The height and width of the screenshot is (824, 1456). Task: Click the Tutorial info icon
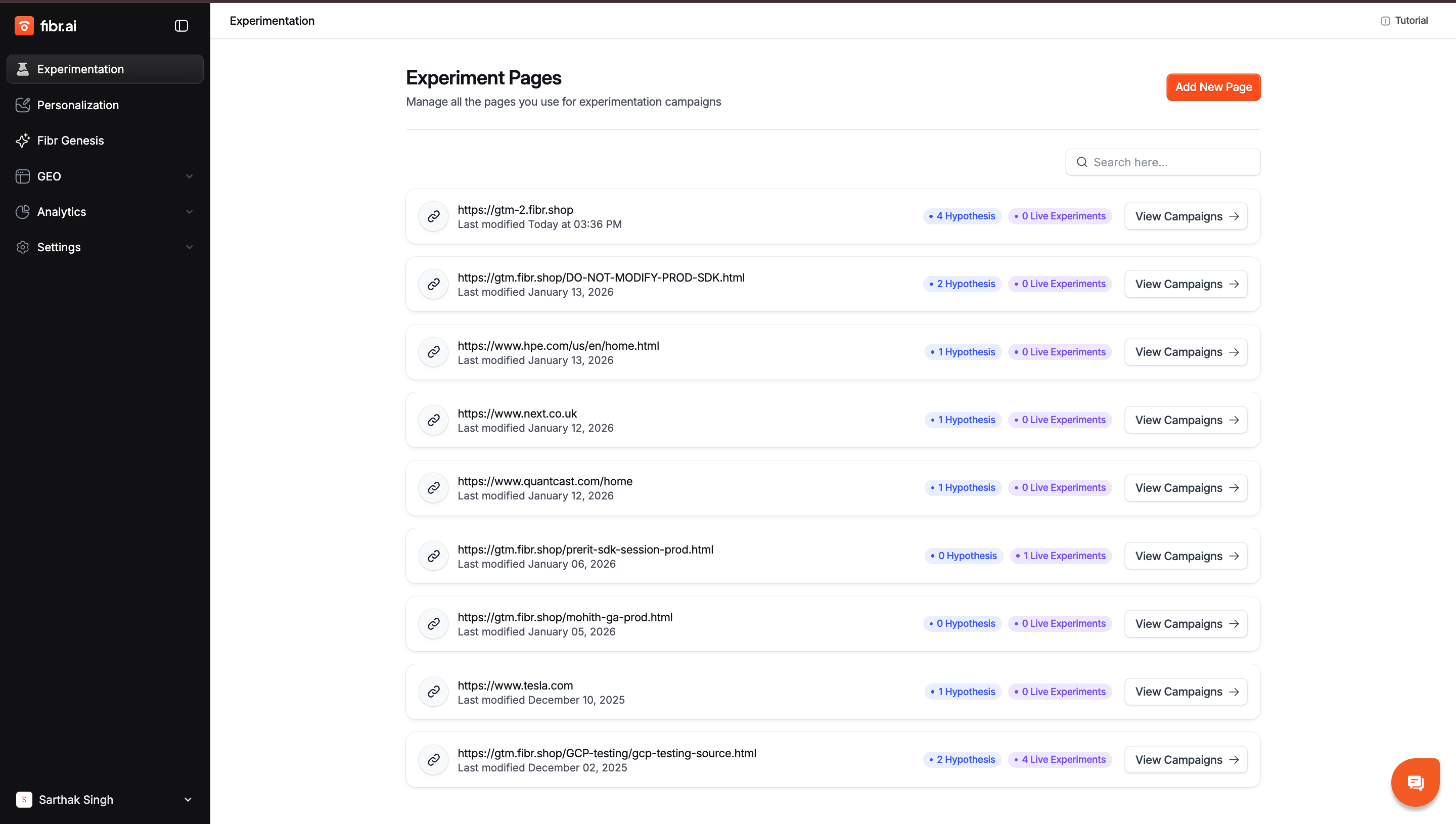1385,21
